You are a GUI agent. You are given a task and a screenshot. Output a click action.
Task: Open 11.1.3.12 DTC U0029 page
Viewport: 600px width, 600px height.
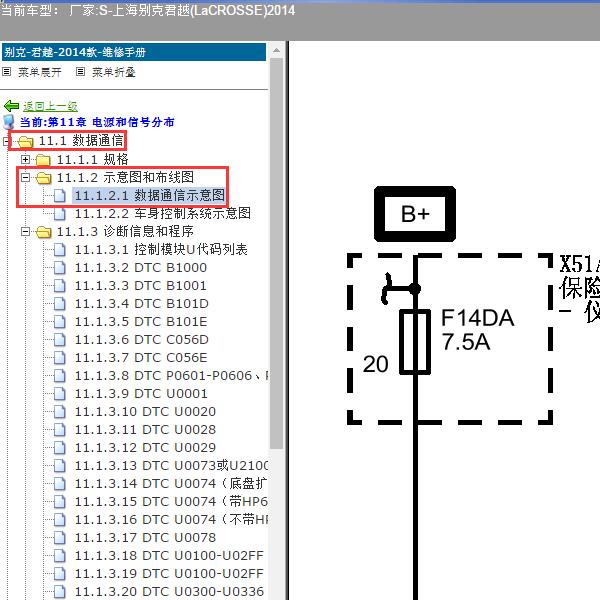(x=145, y=447)
